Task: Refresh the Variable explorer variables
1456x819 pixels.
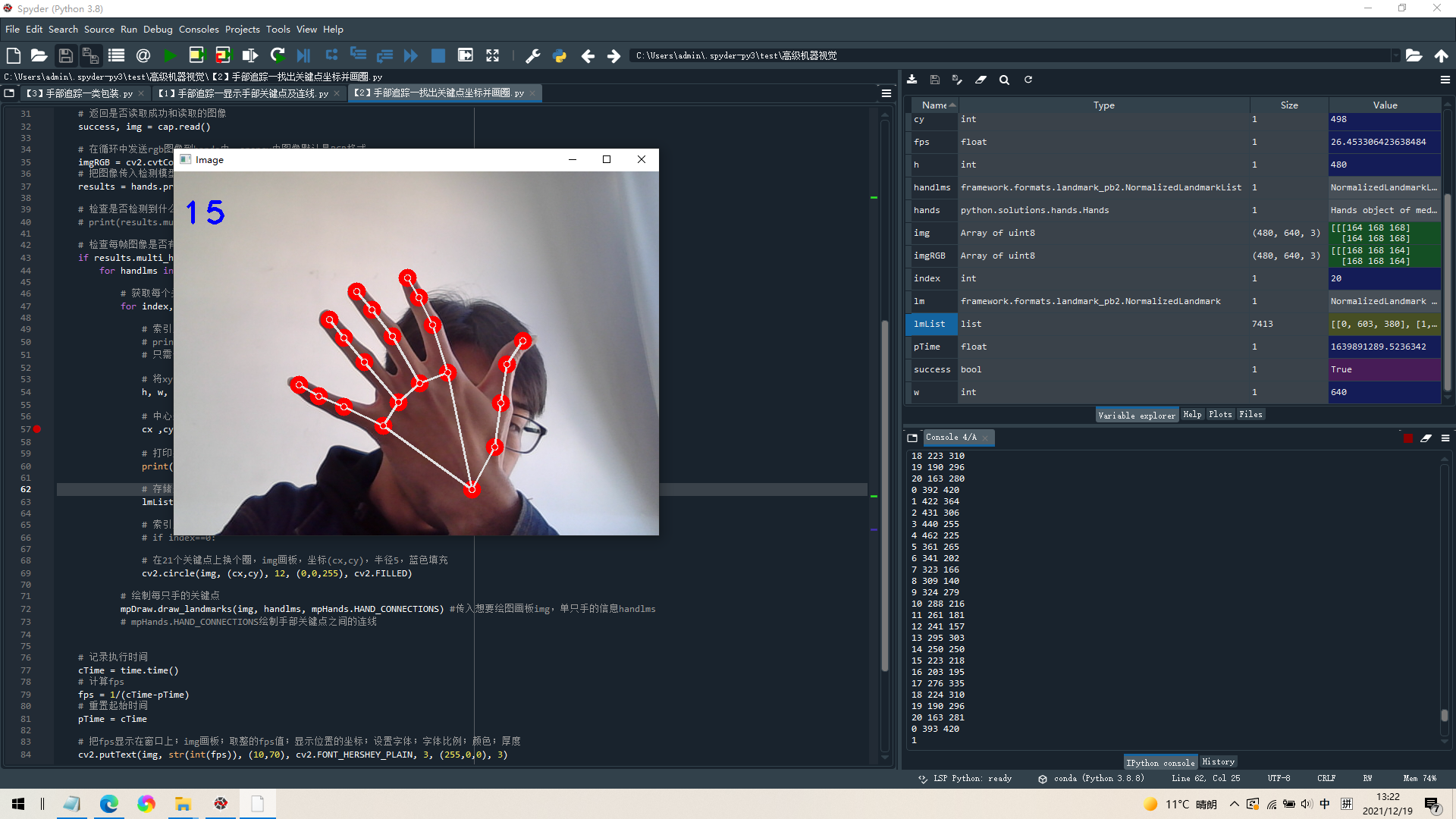Action: [x=1028, y=80]
